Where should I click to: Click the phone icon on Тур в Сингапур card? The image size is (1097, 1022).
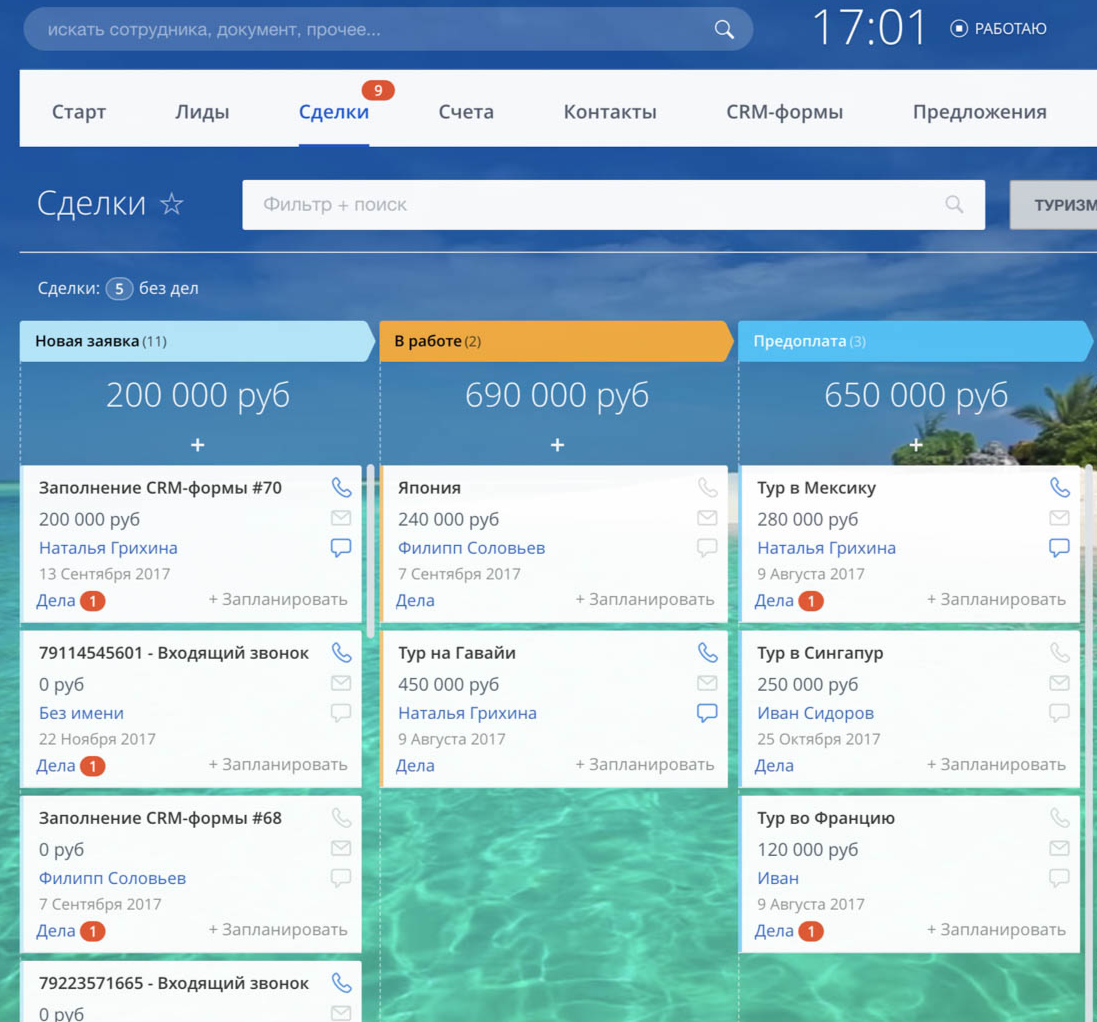click(x=1060, y=653)
